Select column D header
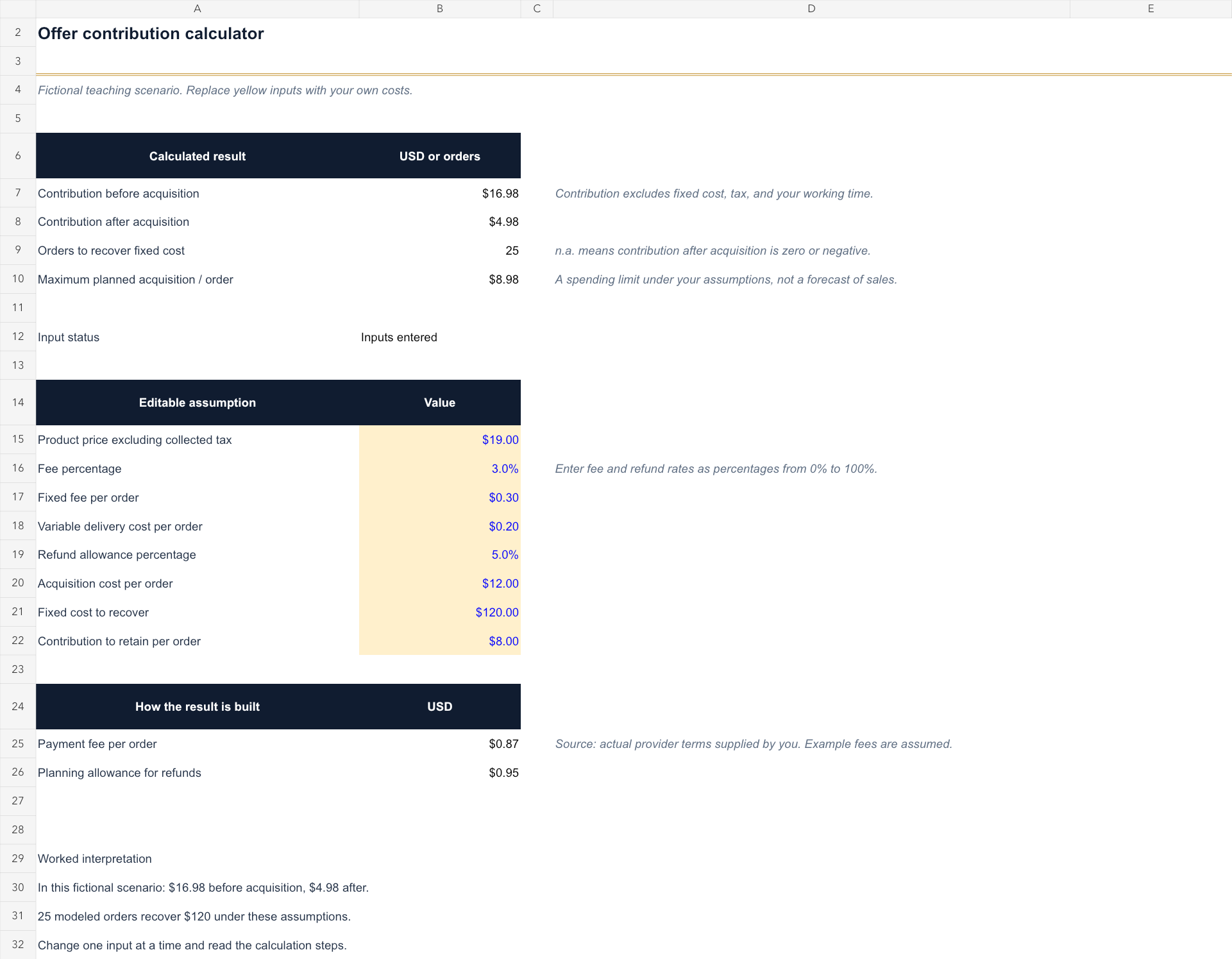This screenshot has height=959, width=1232. point(811,8)
